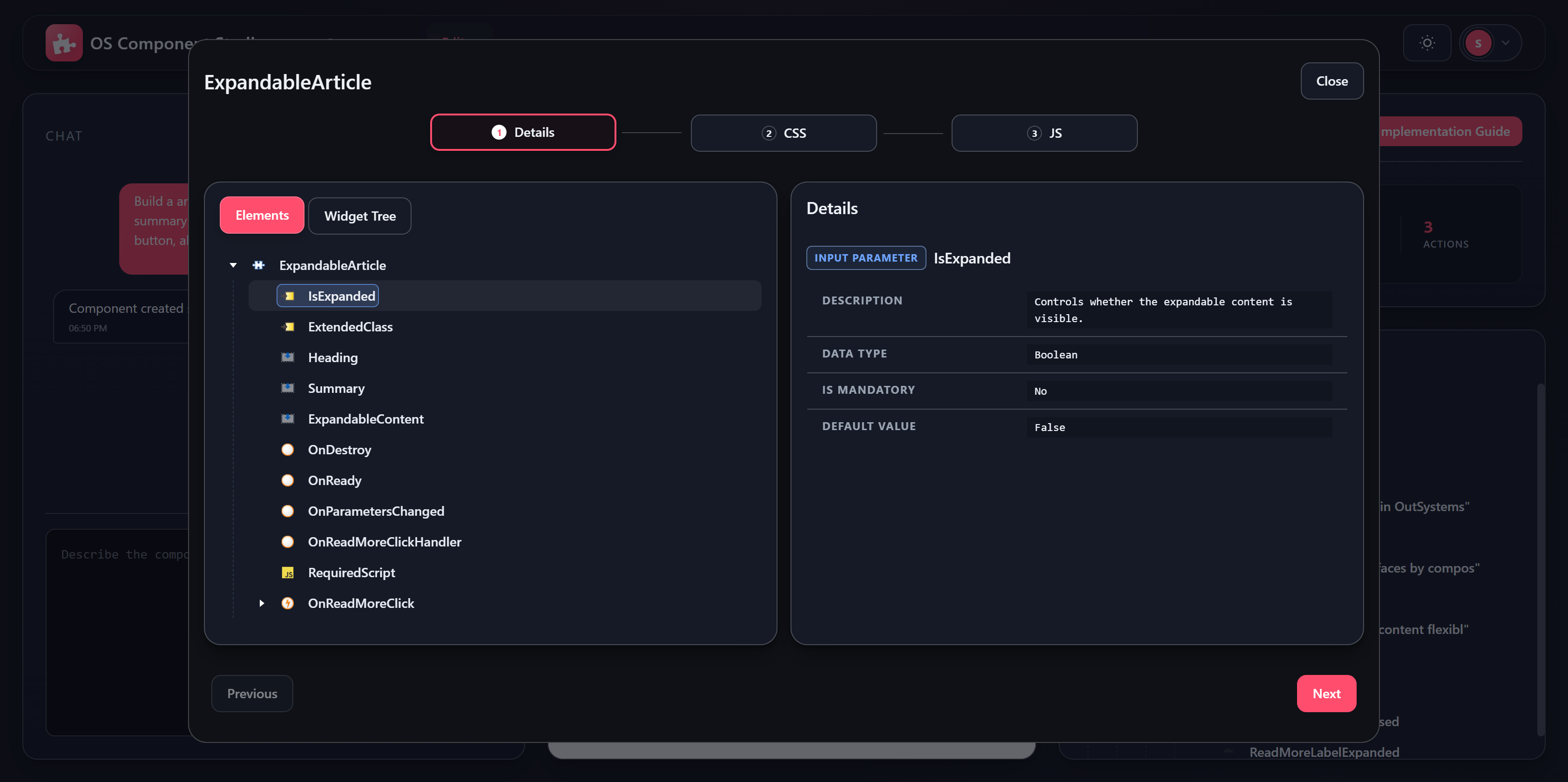Click the user avatar with letter S
1568x782 pixels.
[1478, 43]
